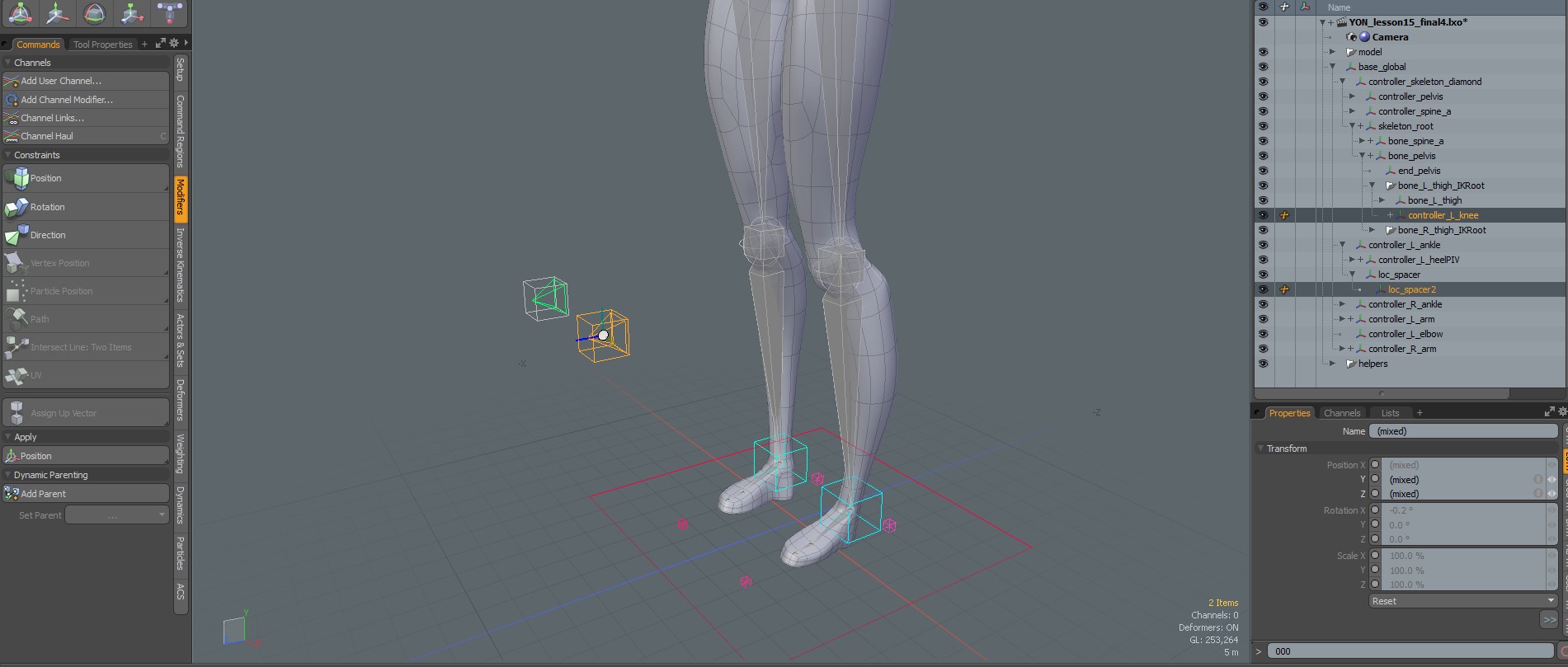This screenshot has width=1568, height=667.
Task: Toggle visibility of model group
Action: (x=1263, y=52)
